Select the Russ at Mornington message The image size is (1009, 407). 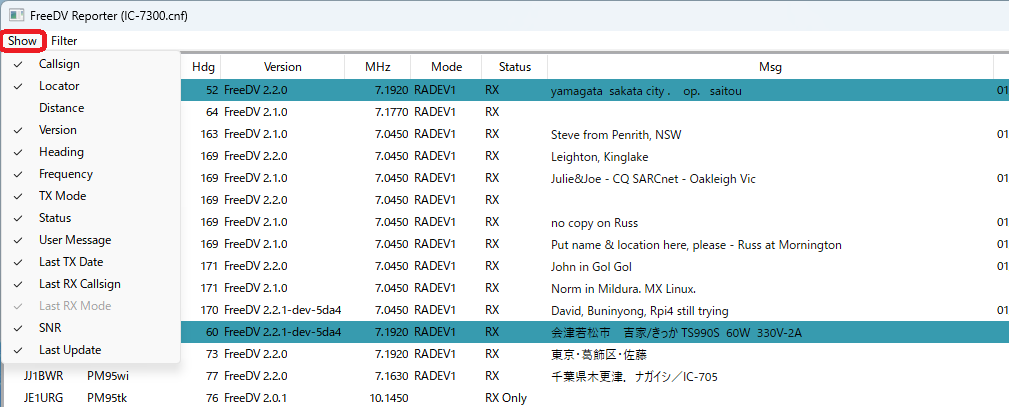(x=696, y=245)
